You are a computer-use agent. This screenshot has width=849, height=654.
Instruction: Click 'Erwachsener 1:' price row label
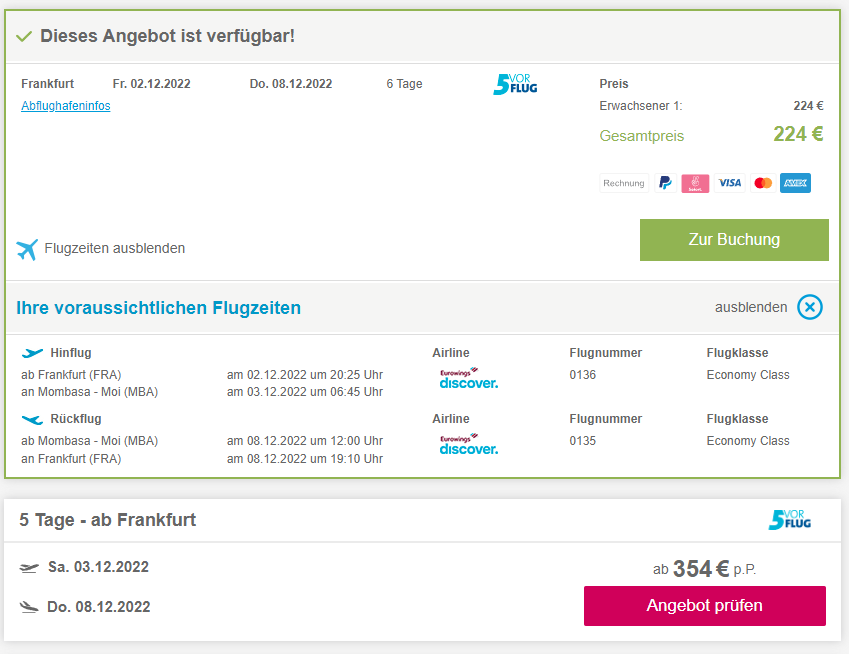(641, 106)
